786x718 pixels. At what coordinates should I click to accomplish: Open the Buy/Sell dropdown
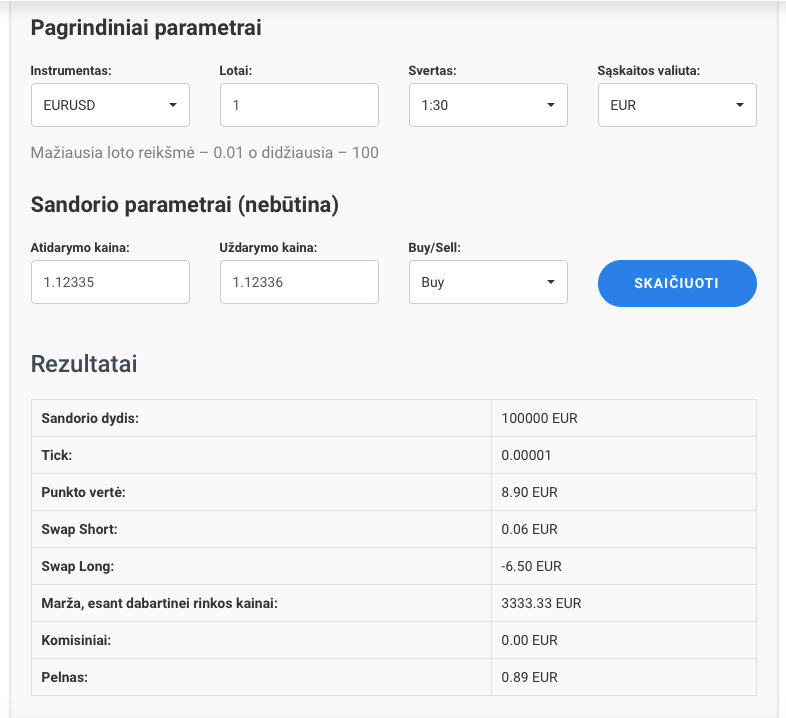[x=488, y=282]
